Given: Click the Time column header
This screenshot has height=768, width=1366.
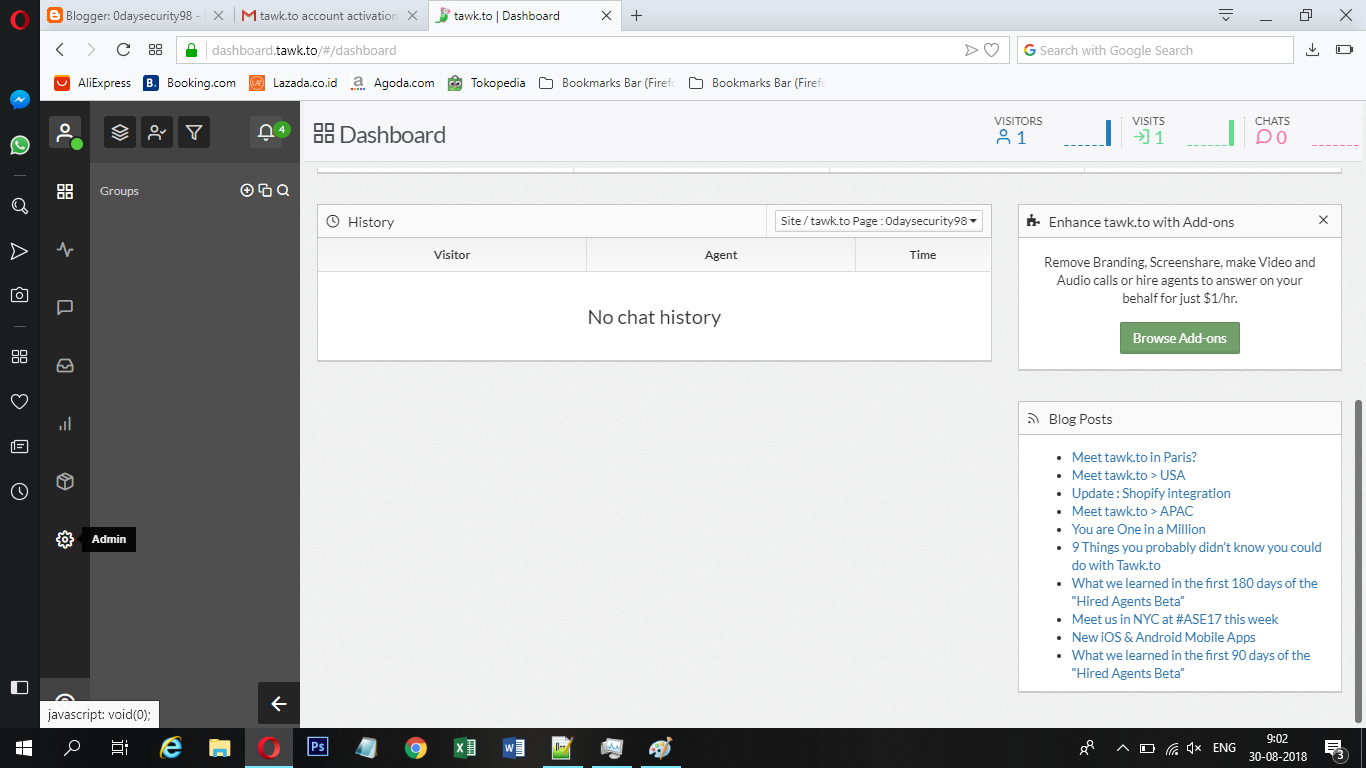Looking at the screenshot, I should tap(923, 255).
